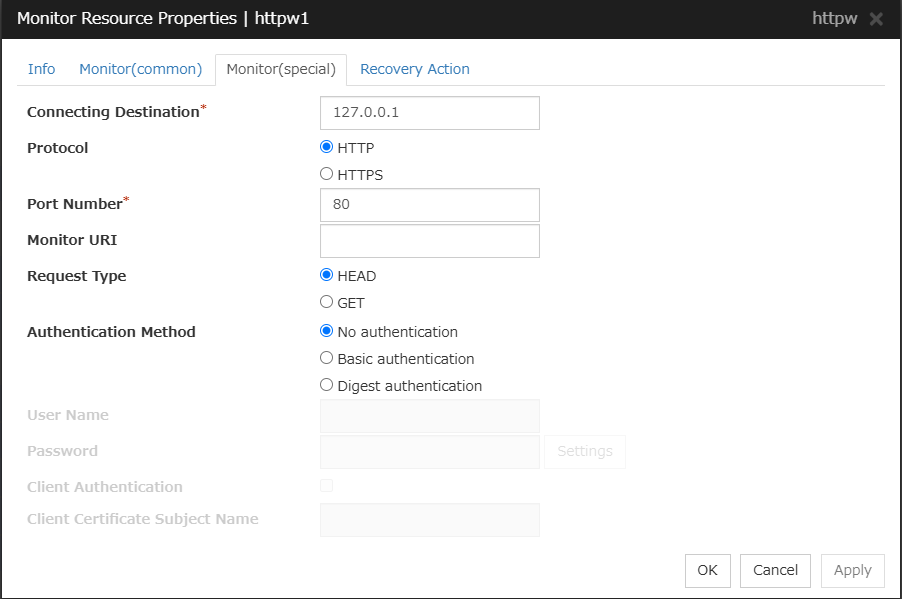Choose the HTTPS protocol radio button
This screenshot has width=902, height=599.
point(327,174)
